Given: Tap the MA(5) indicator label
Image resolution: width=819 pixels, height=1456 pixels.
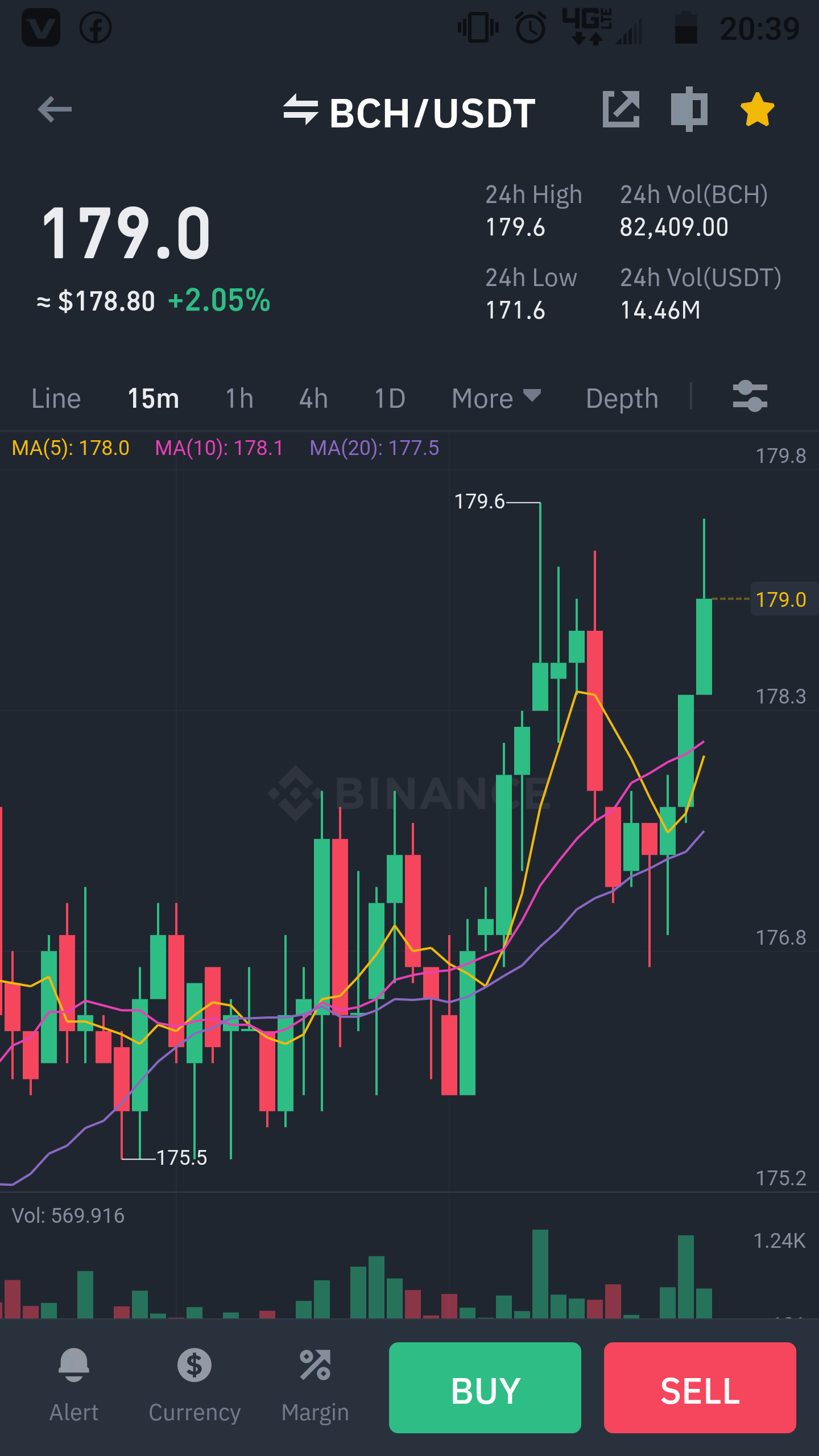Looking at the screenshot, I should [71, 448].
